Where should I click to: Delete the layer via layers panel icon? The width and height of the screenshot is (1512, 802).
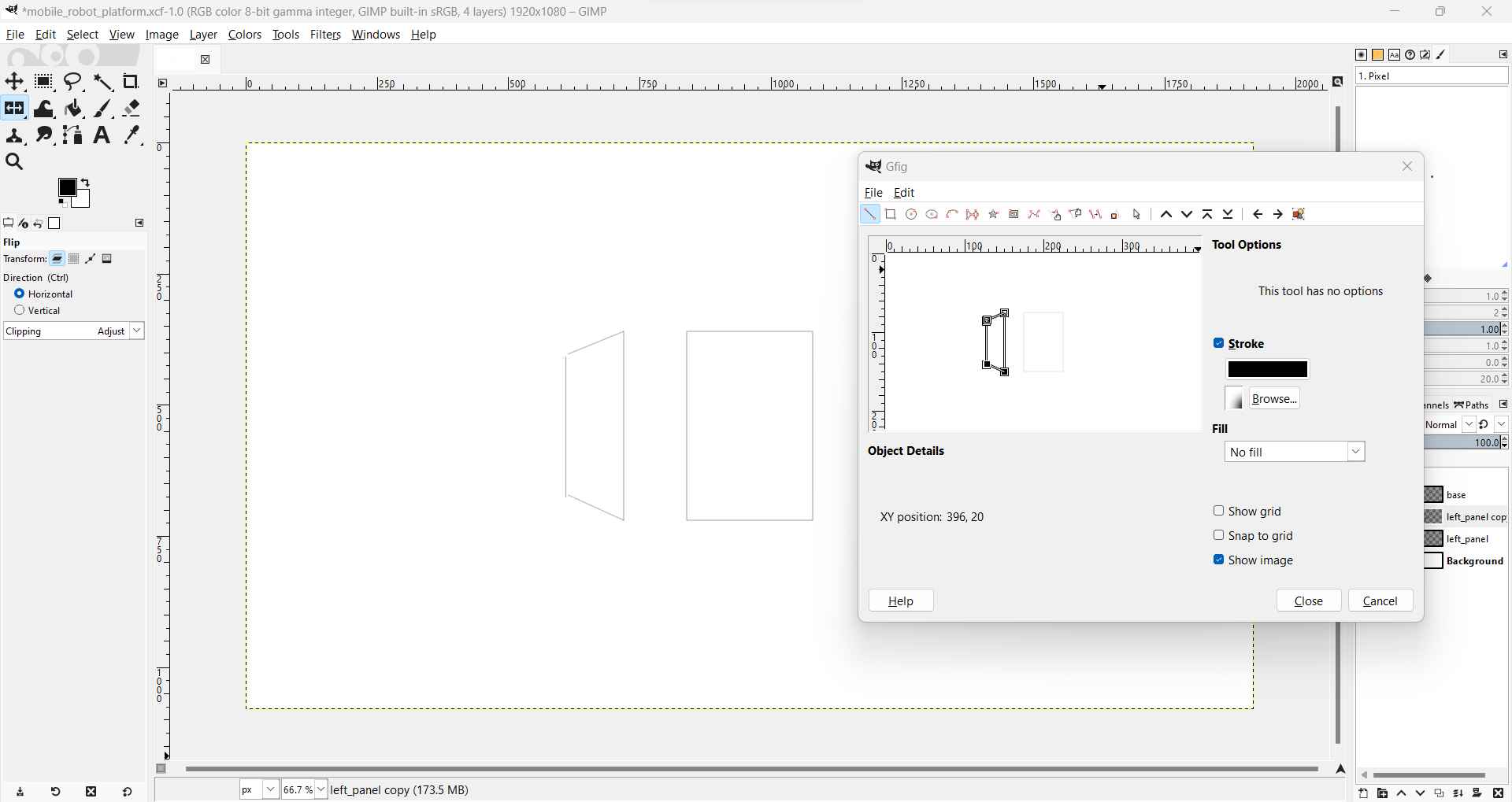click(x=1499, y=793)
